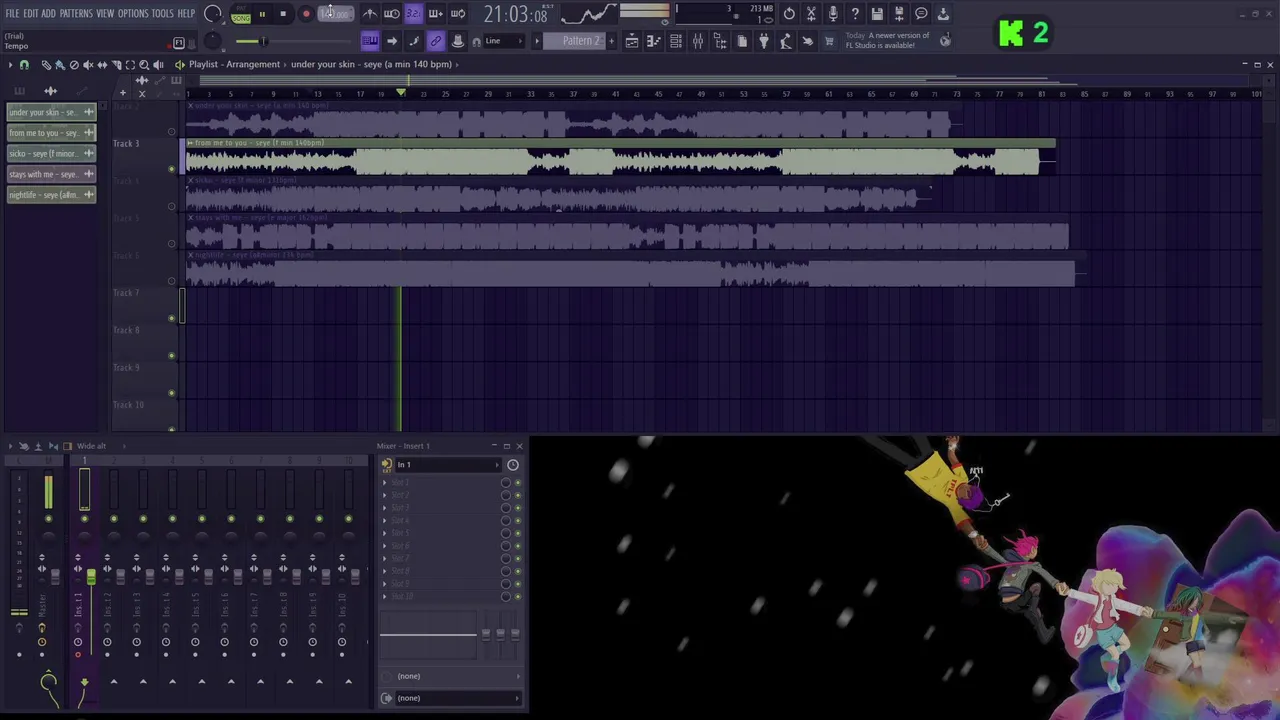
Task: Open the snap Line dropdown
Action: [504, 41]
